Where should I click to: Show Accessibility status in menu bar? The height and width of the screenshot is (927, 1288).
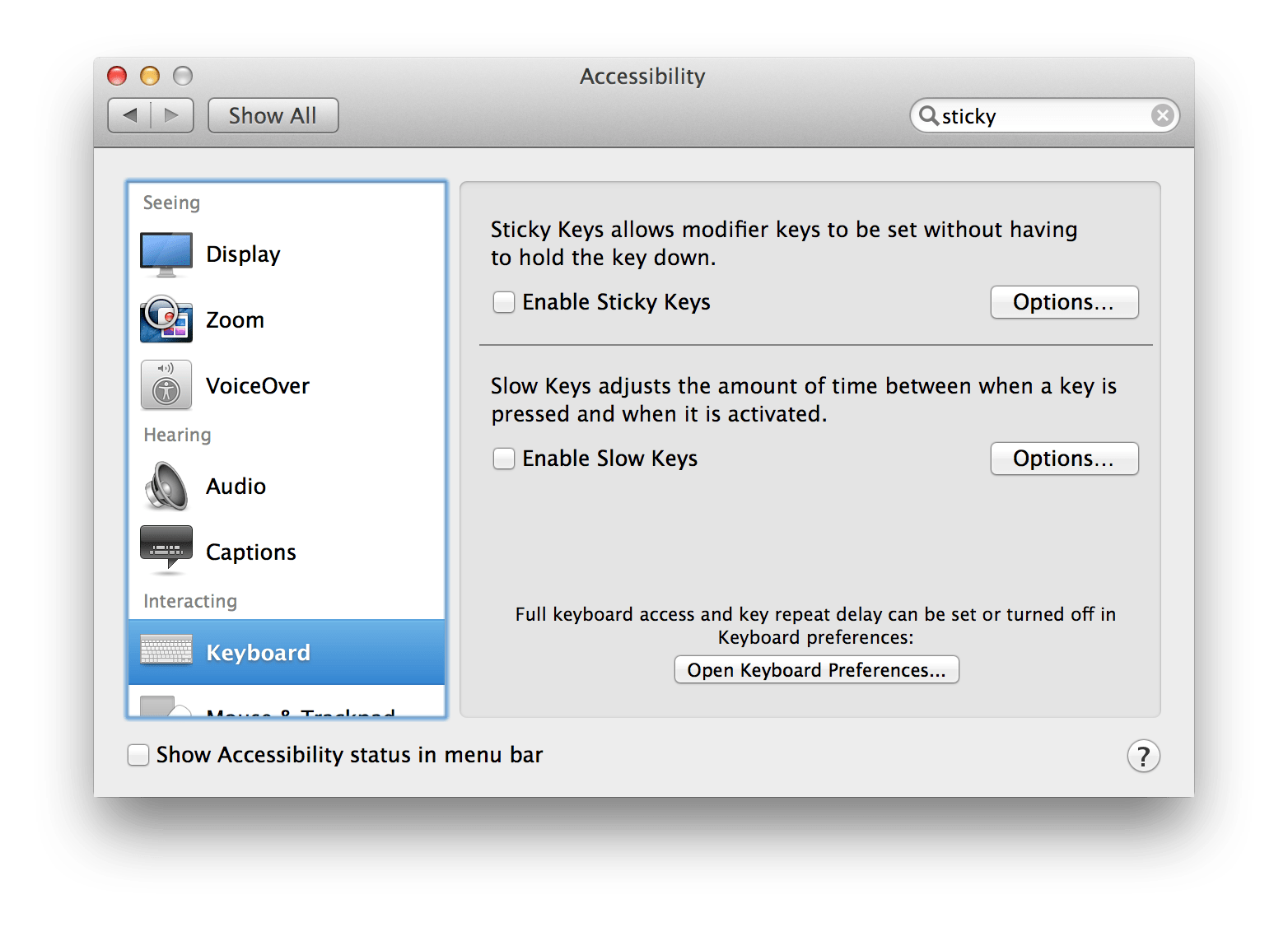click(x=138, y=754)
